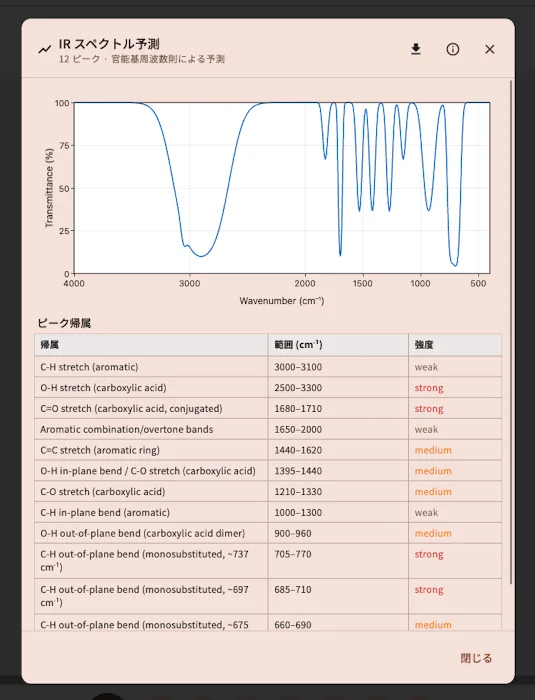Close the IR spectrum dialog with X
Screen dimensions: 535x700
click(x=490, y=49)
